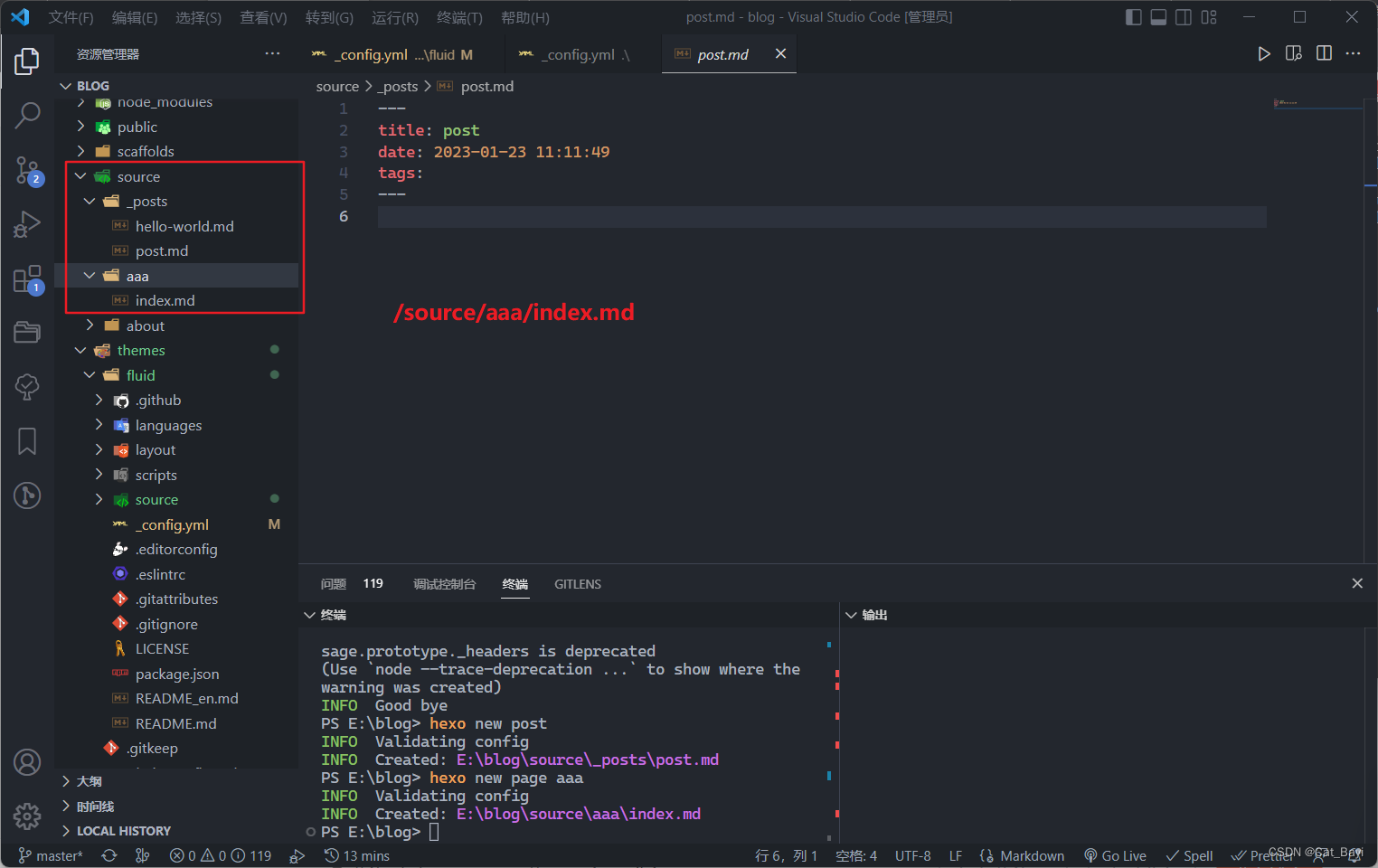Viewport: 1378px width, 868px height.
Task: Open Source Control view with badge 2
Action: point(27,170)
